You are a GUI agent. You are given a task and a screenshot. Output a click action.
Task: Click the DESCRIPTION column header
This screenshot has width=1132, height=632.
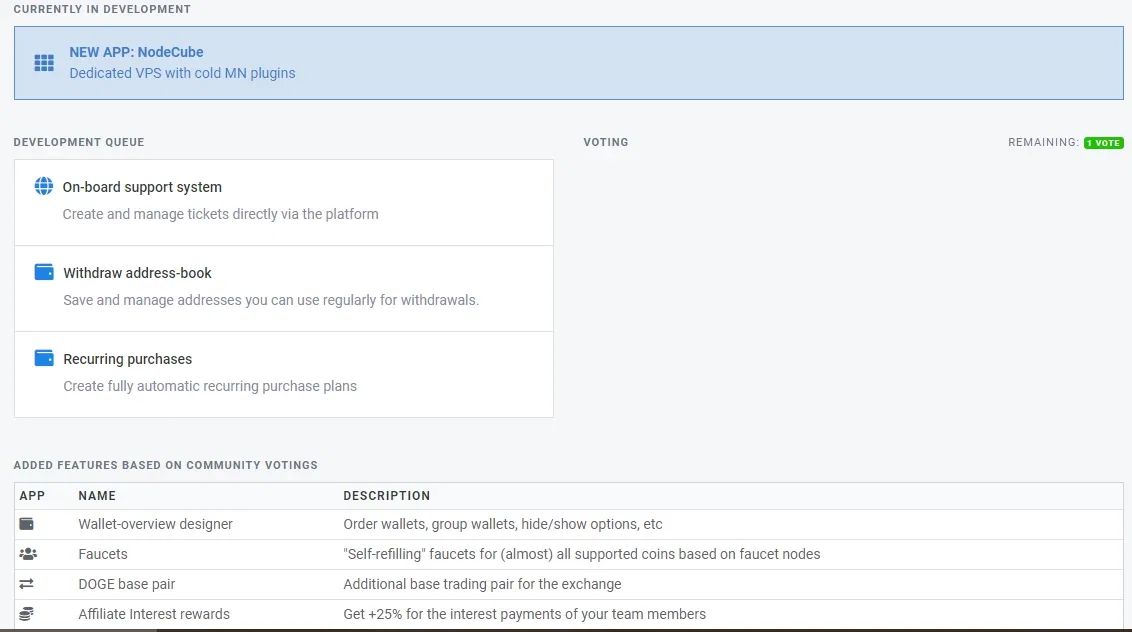(386, 495)
